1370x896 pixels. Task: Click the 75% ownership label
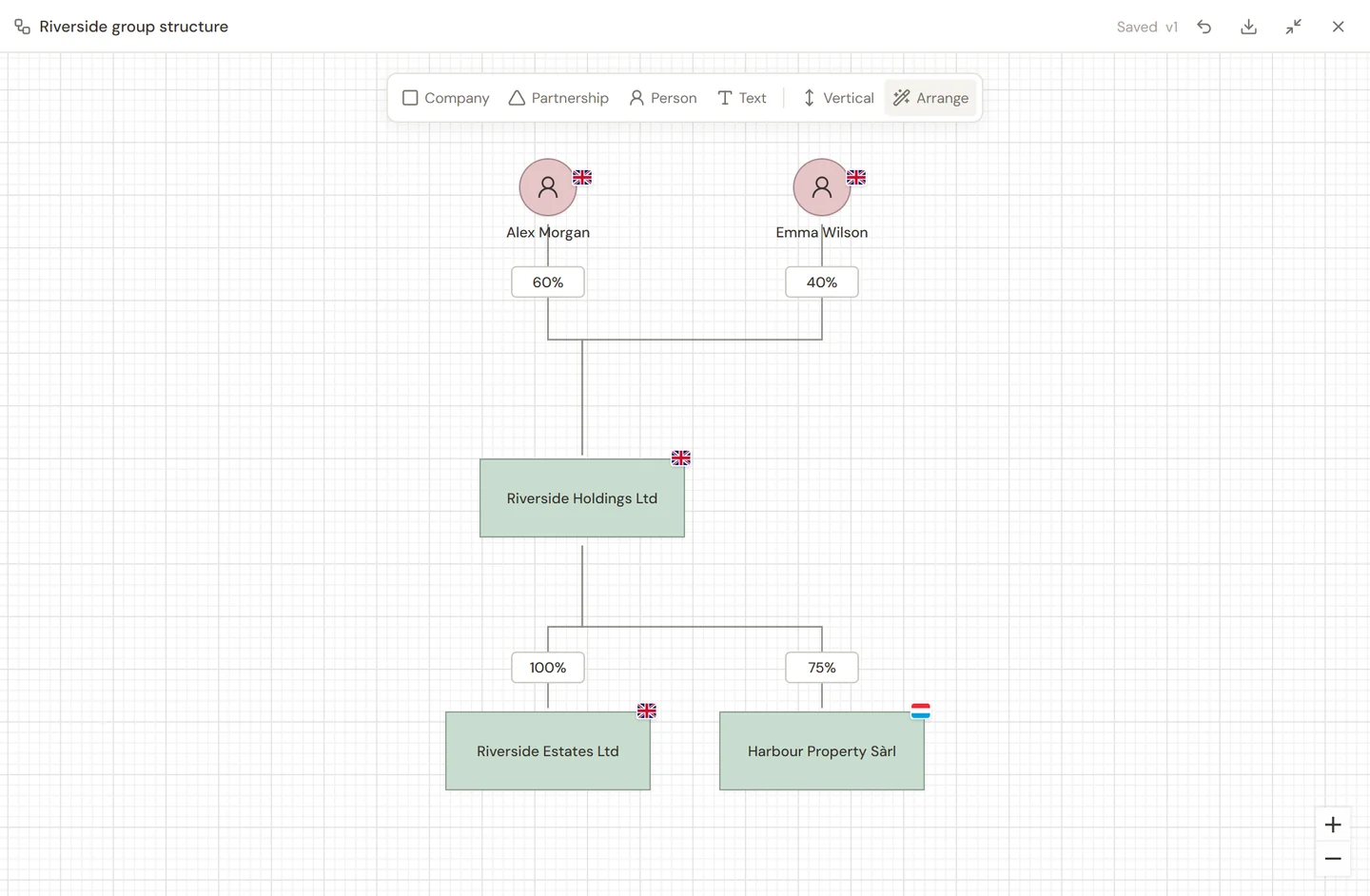pos(822,668)
